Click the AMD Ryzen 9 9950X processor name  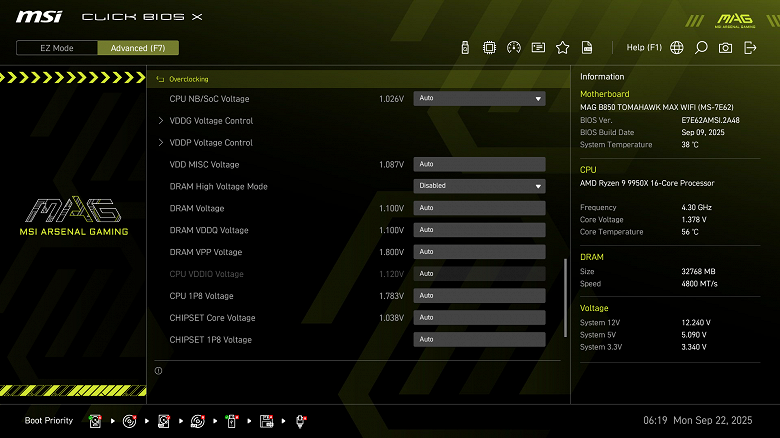647,183
